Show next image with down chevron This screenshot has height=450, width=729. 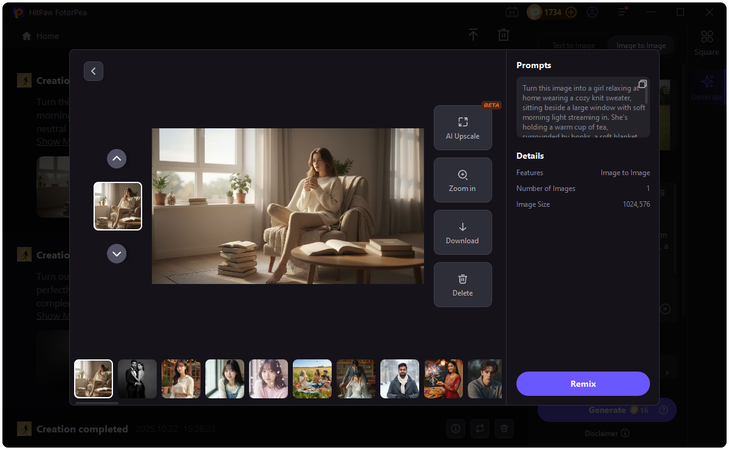click(117, 254)
